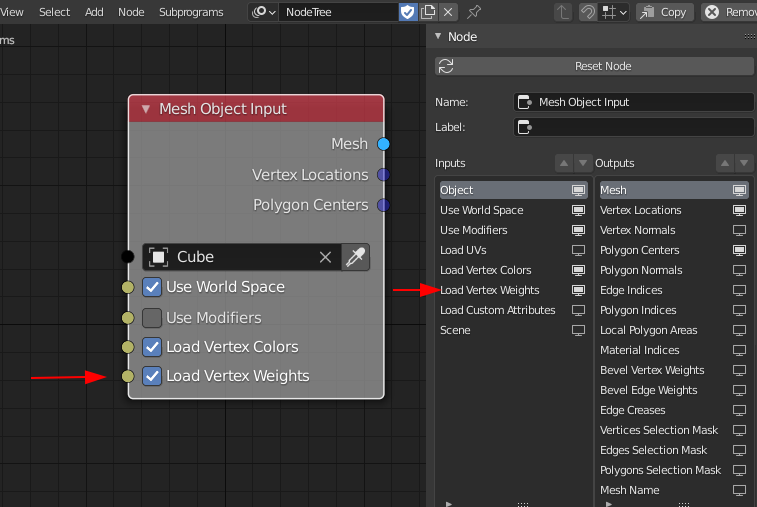The width and height of the screenshot is (757, 507).
Task: Open the Subprograms menu
Action: coord(191,12)
